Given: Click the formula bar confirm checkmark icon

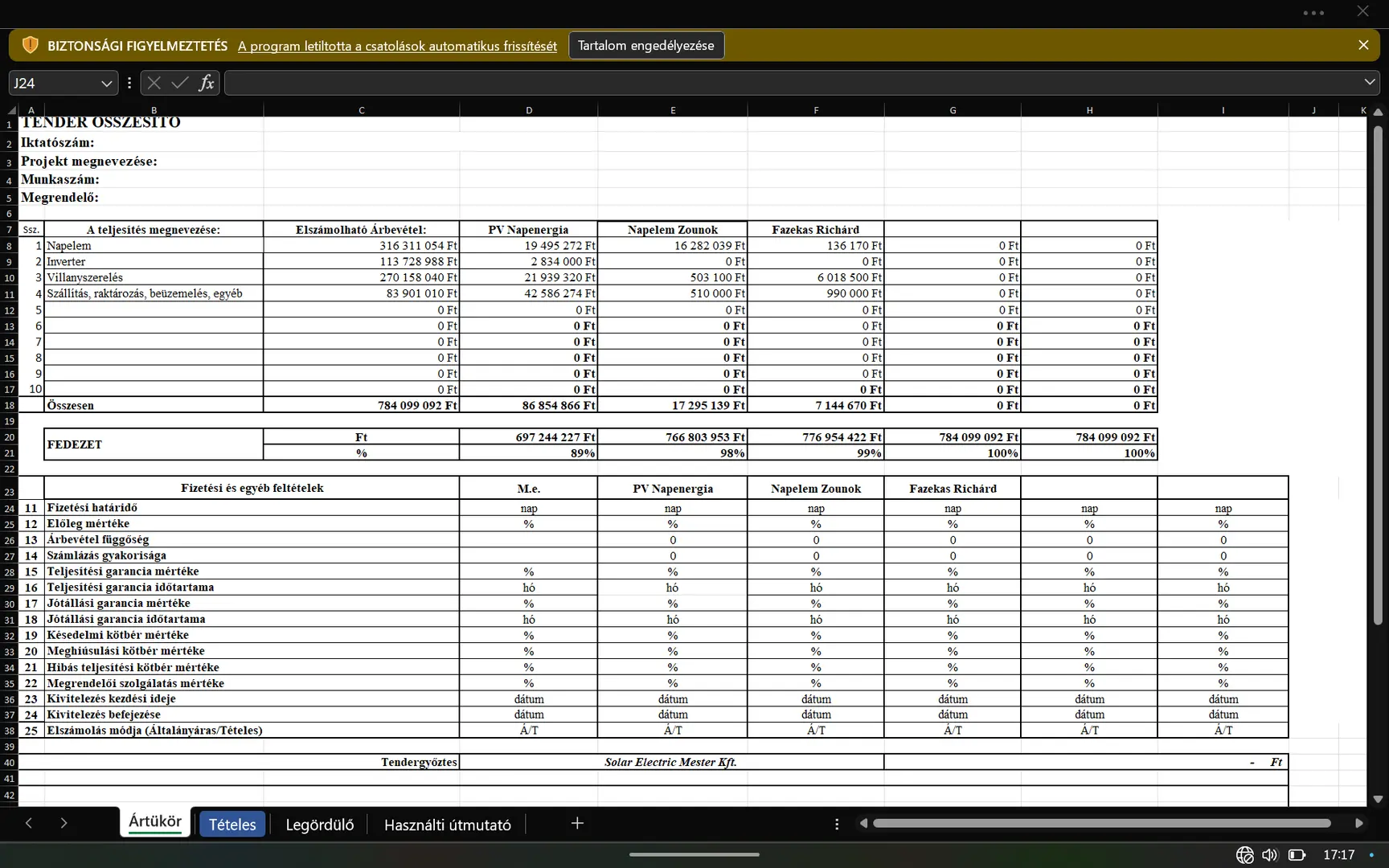Looking at the screenshot, I should 180,83.
